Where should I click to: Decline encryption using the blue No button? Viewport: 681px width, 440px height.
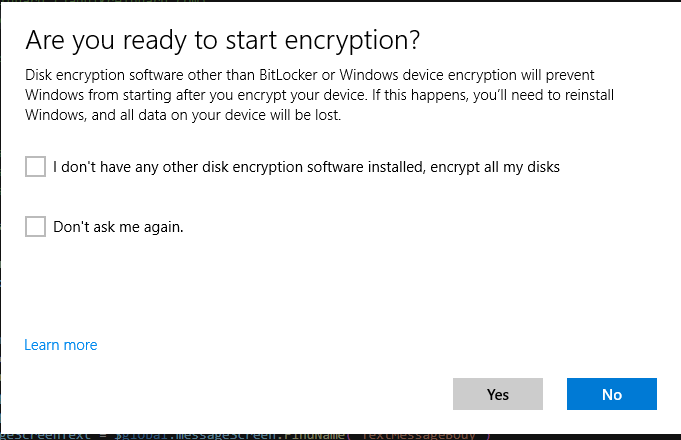point(612,394)
